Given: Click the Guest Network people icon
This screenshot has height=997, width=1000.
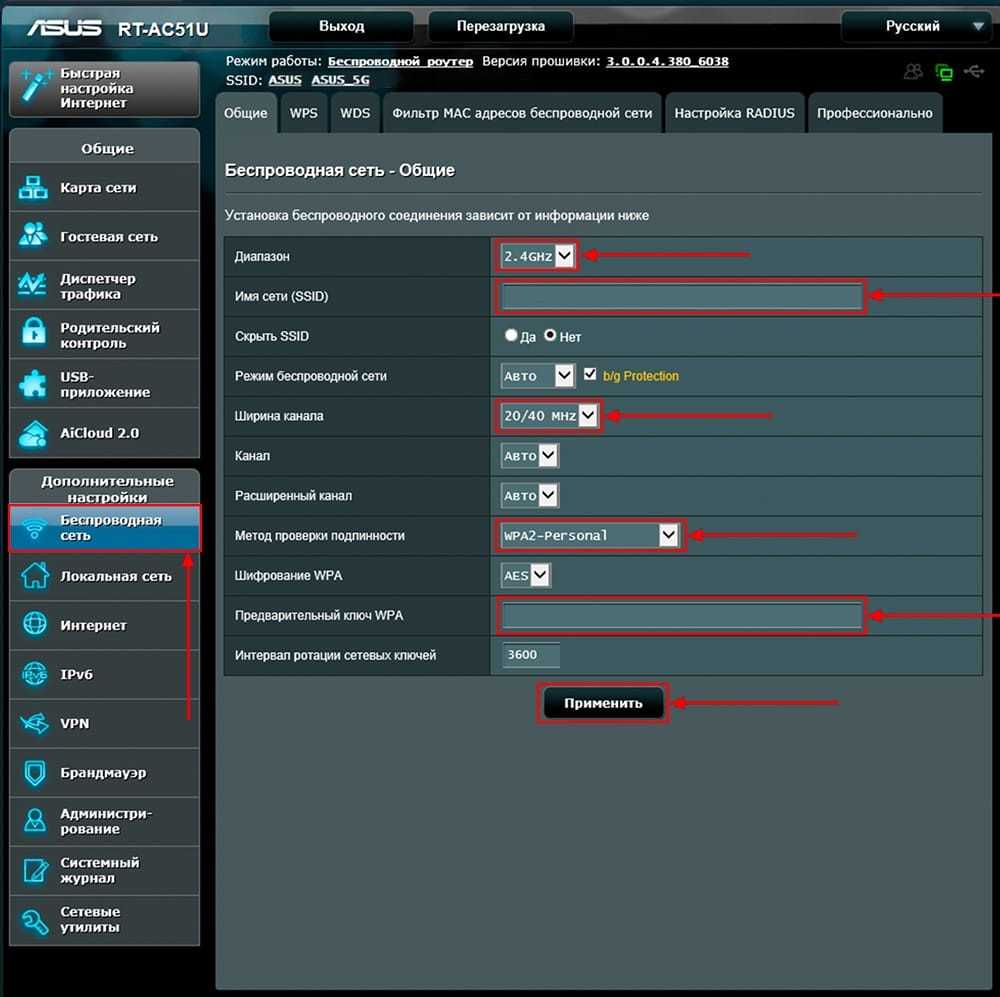Looking at the screenshot, I should (x=35, y=237).
